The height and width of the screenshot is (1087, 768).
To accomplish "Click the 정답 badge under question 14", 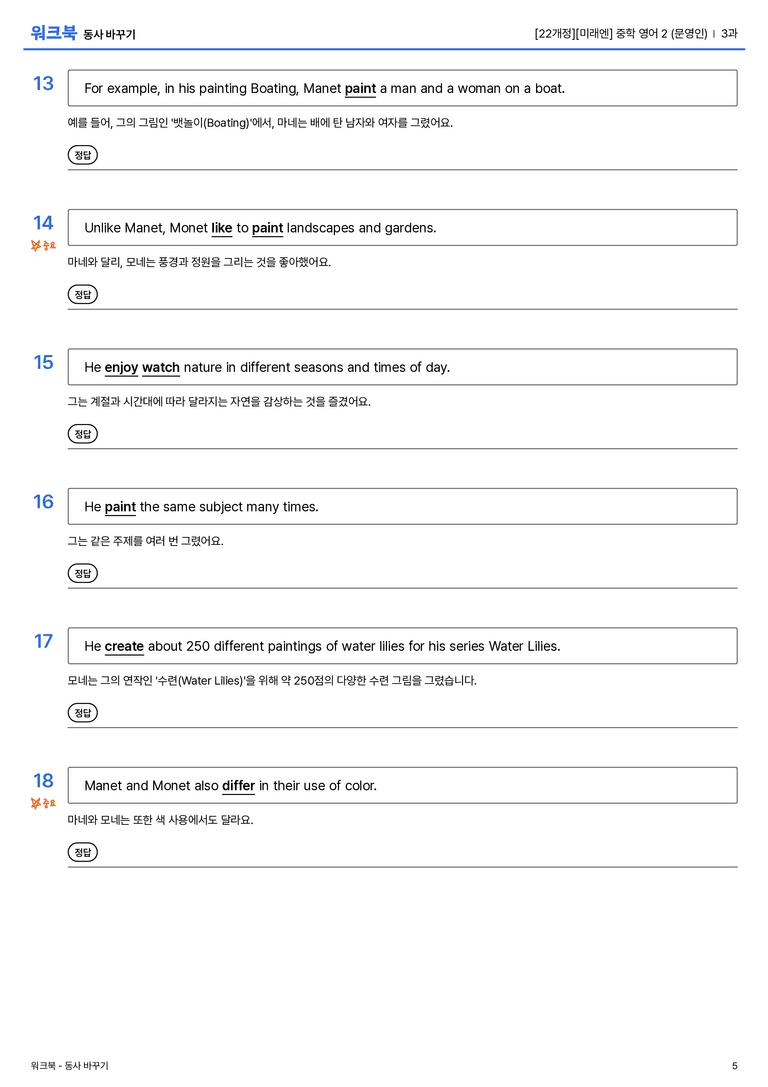I will 82,294.
